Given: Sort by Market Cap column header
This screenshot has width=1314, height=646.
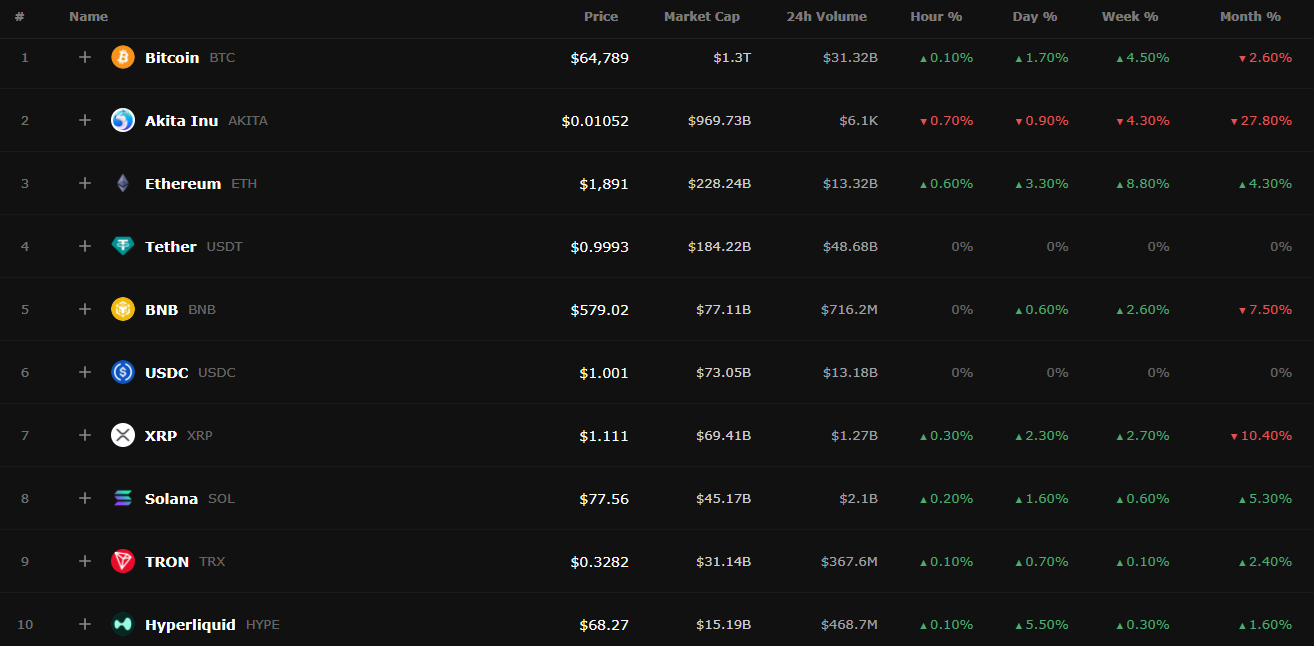Looking at the screenshot, I should [x=702, y=16].
